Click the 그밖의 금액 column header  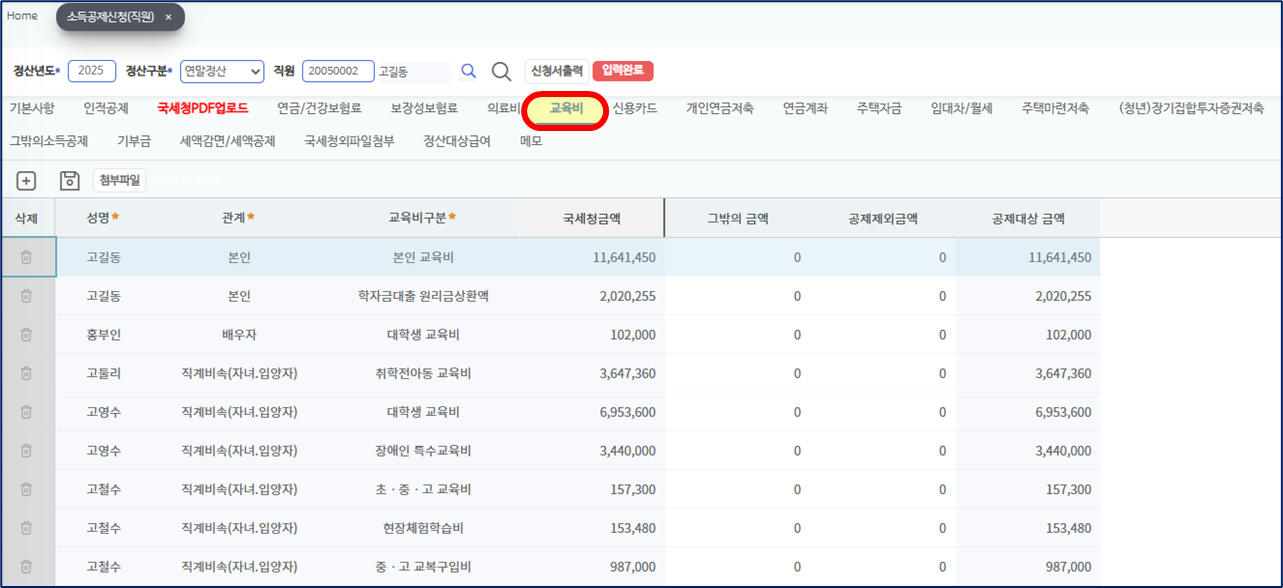click(738, 217)
